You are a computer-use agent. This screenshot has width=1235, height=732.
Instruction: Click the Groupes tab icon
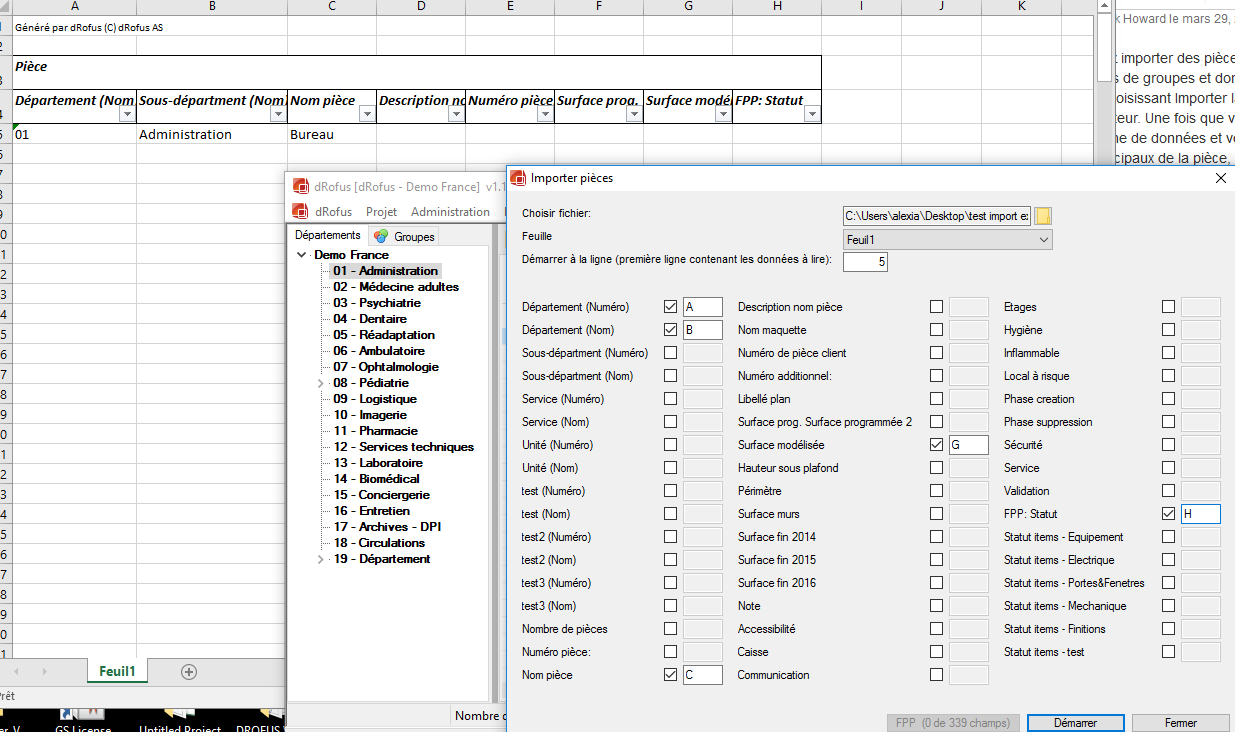381,237
